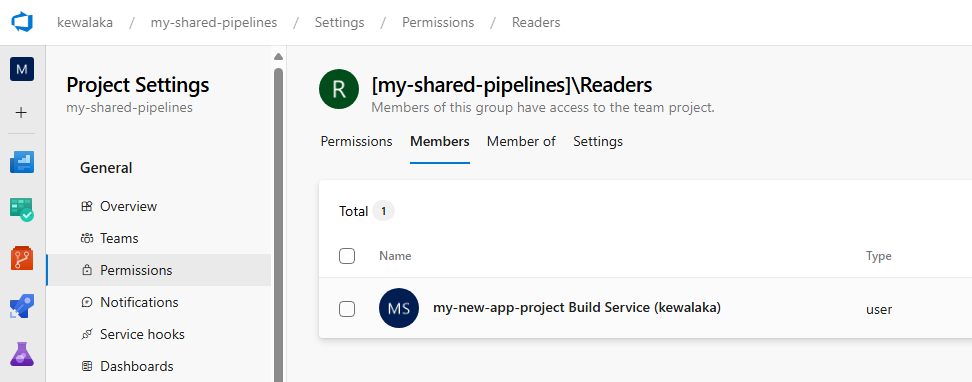Click the Teams settings icon
This screenshot has width=972, height=382.
(87, 239)
